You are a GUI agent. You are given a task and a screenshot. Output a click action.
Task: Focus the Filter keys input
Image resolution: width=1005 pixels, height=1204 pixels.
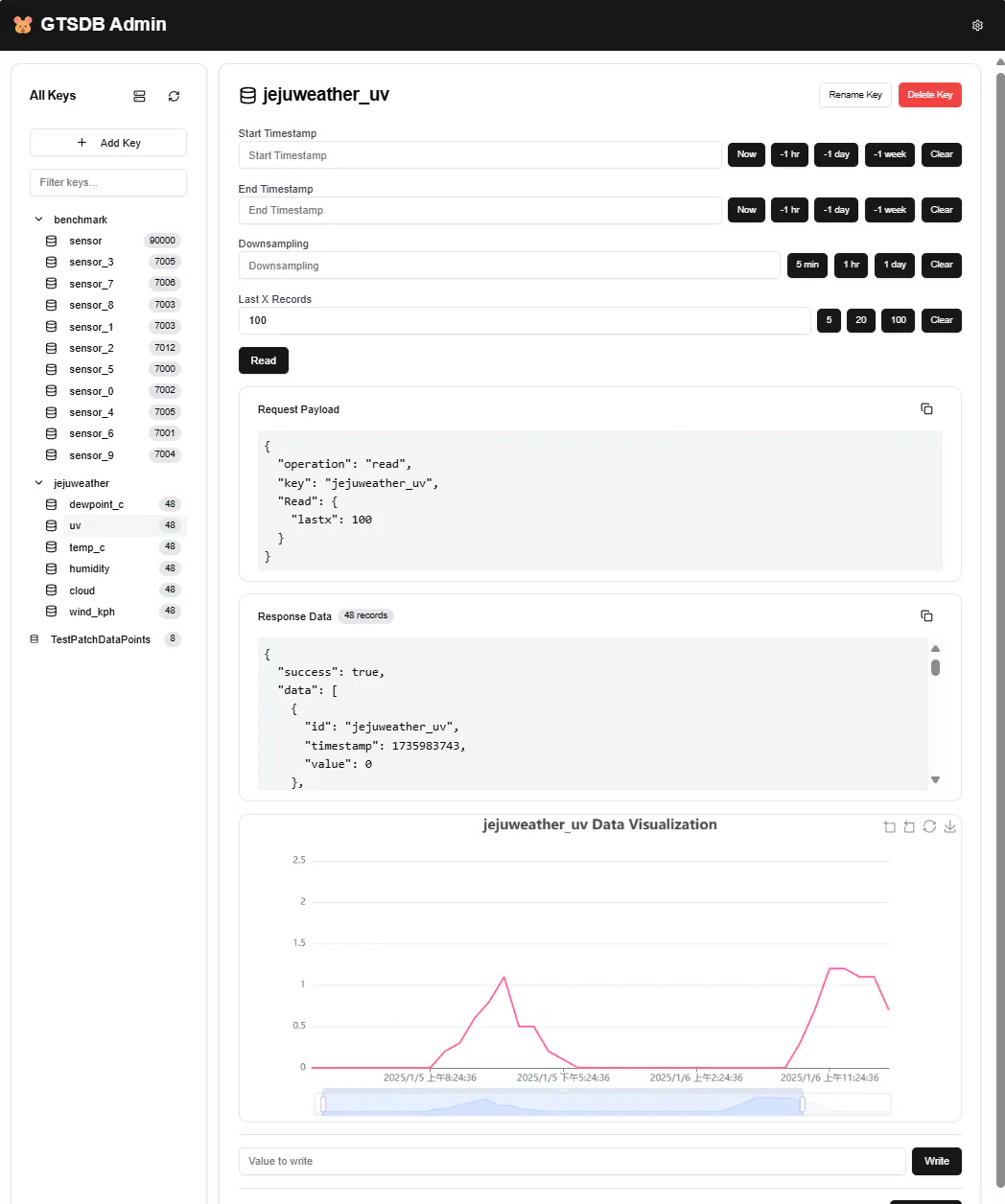point(108,182)
